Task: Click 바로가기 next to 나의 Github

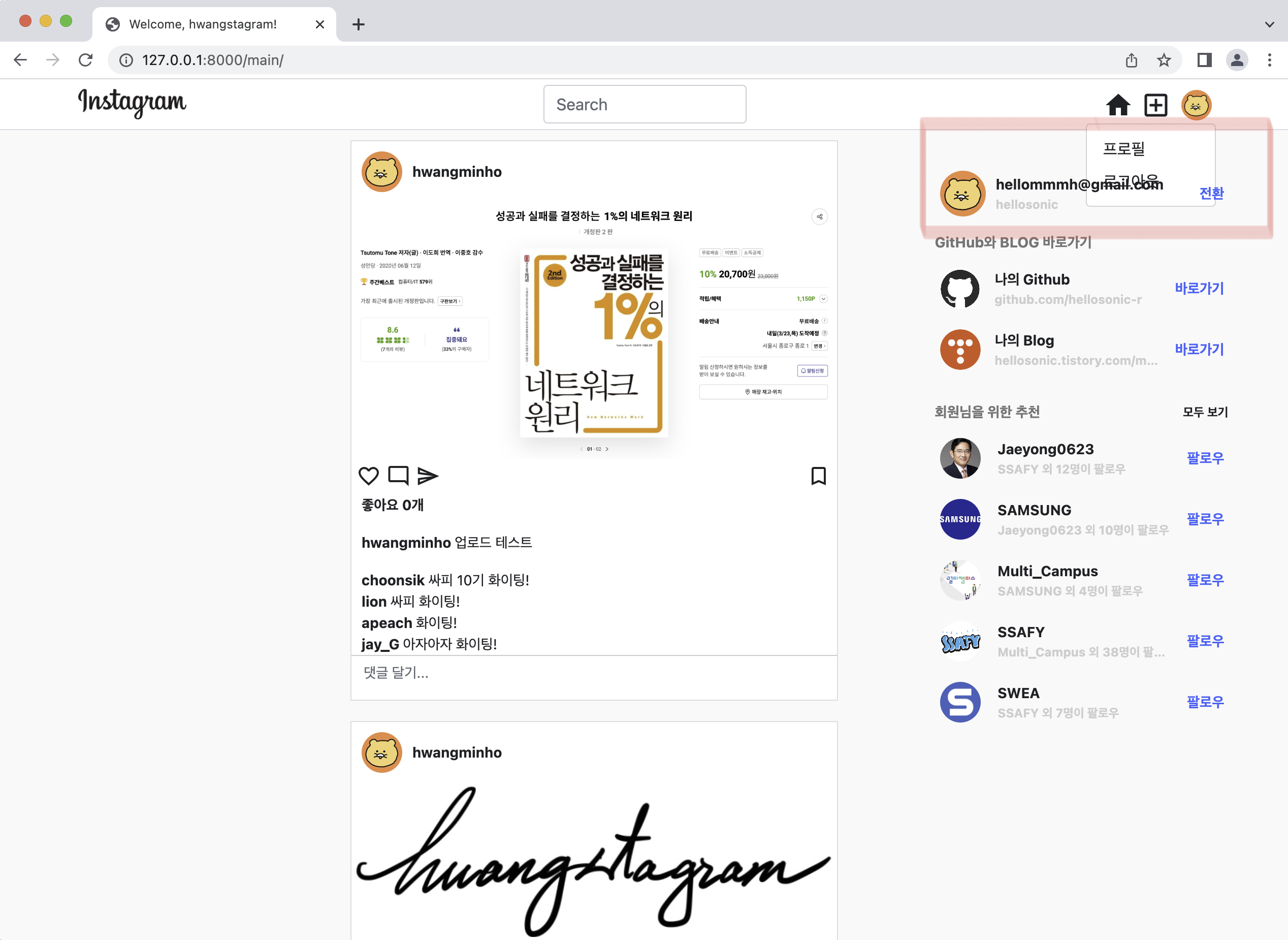Action: coord(1199,289)
